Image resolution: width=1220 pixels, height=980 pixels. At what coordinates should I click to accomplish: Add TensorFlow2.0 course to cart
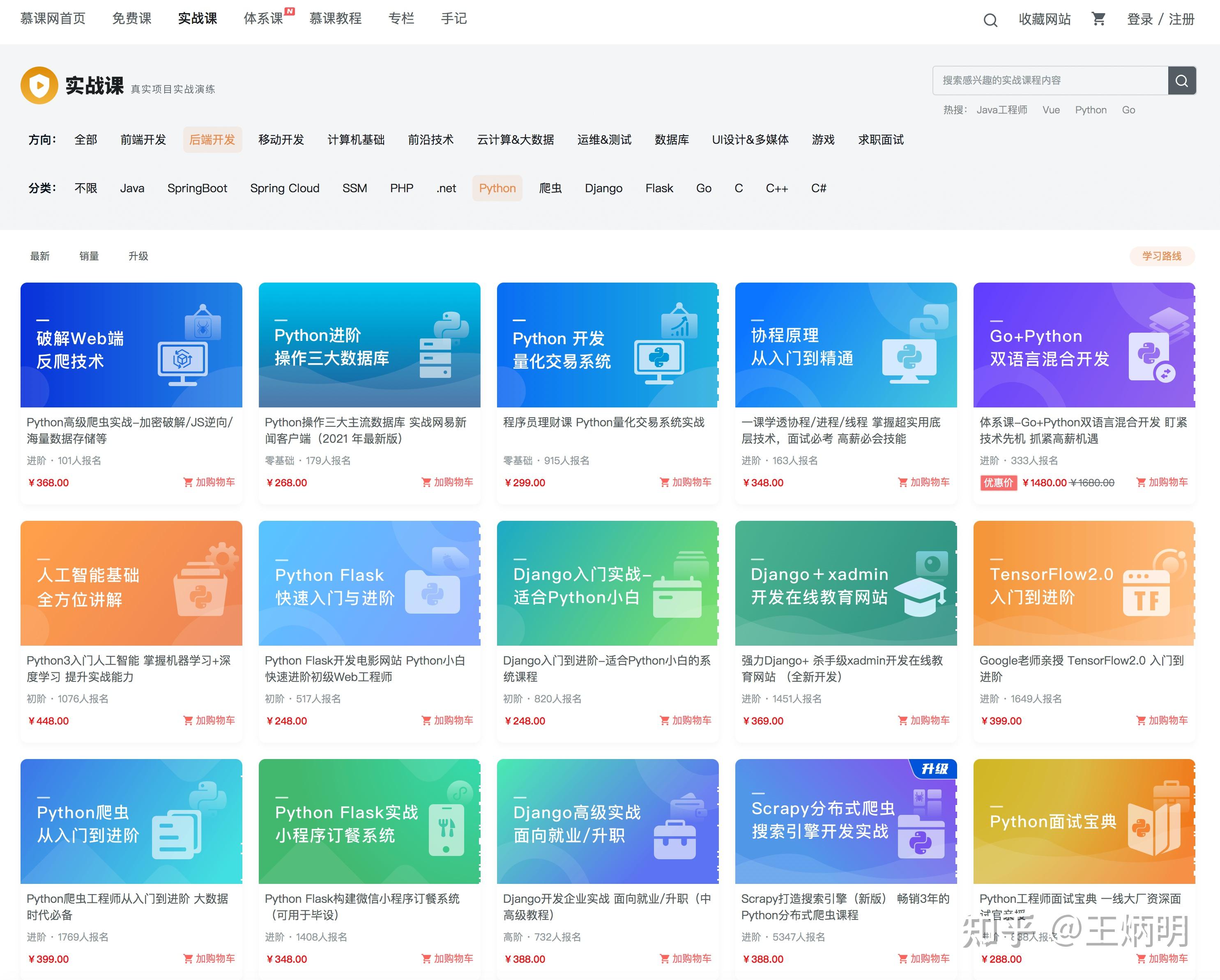pyautogui.click(x=1162, y=720)
